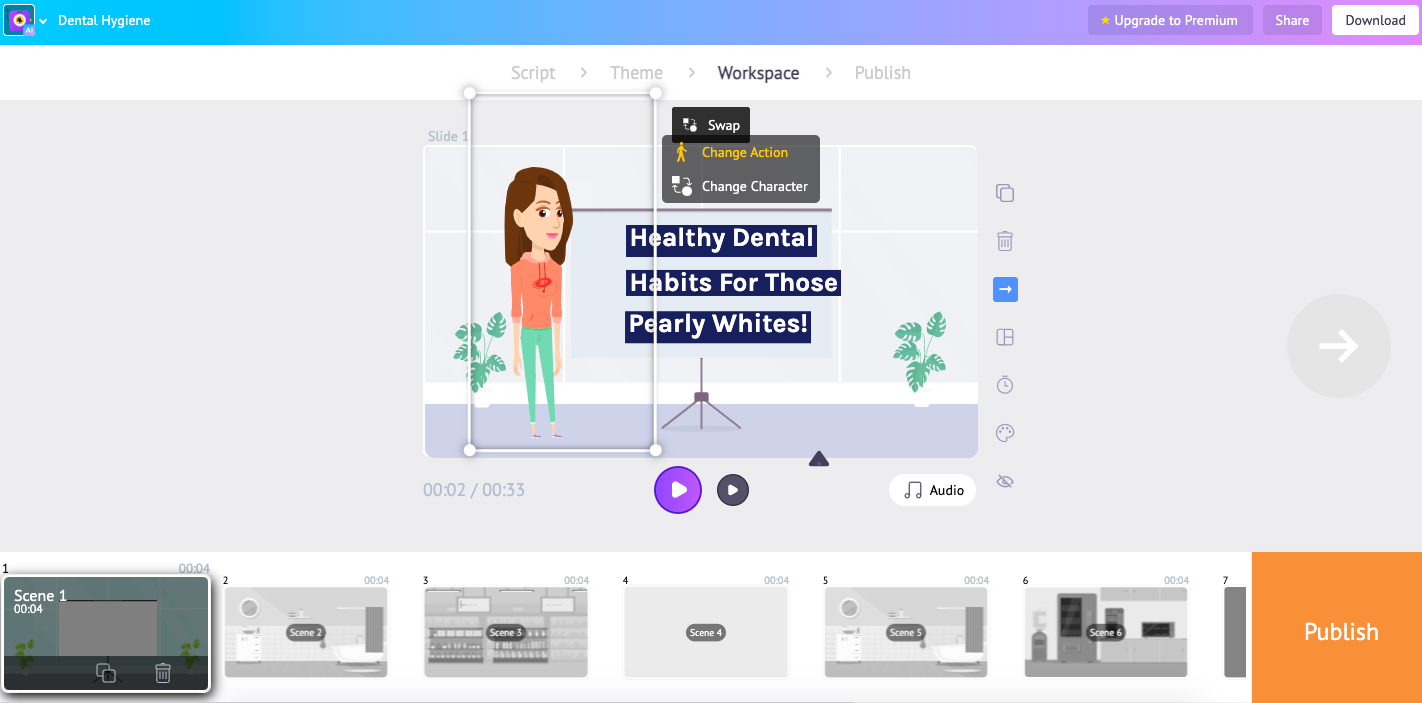This screenshot has height=703, width=1422.
Task: Hide the element using the eye-slash toggle
Action: [1004, 480]
